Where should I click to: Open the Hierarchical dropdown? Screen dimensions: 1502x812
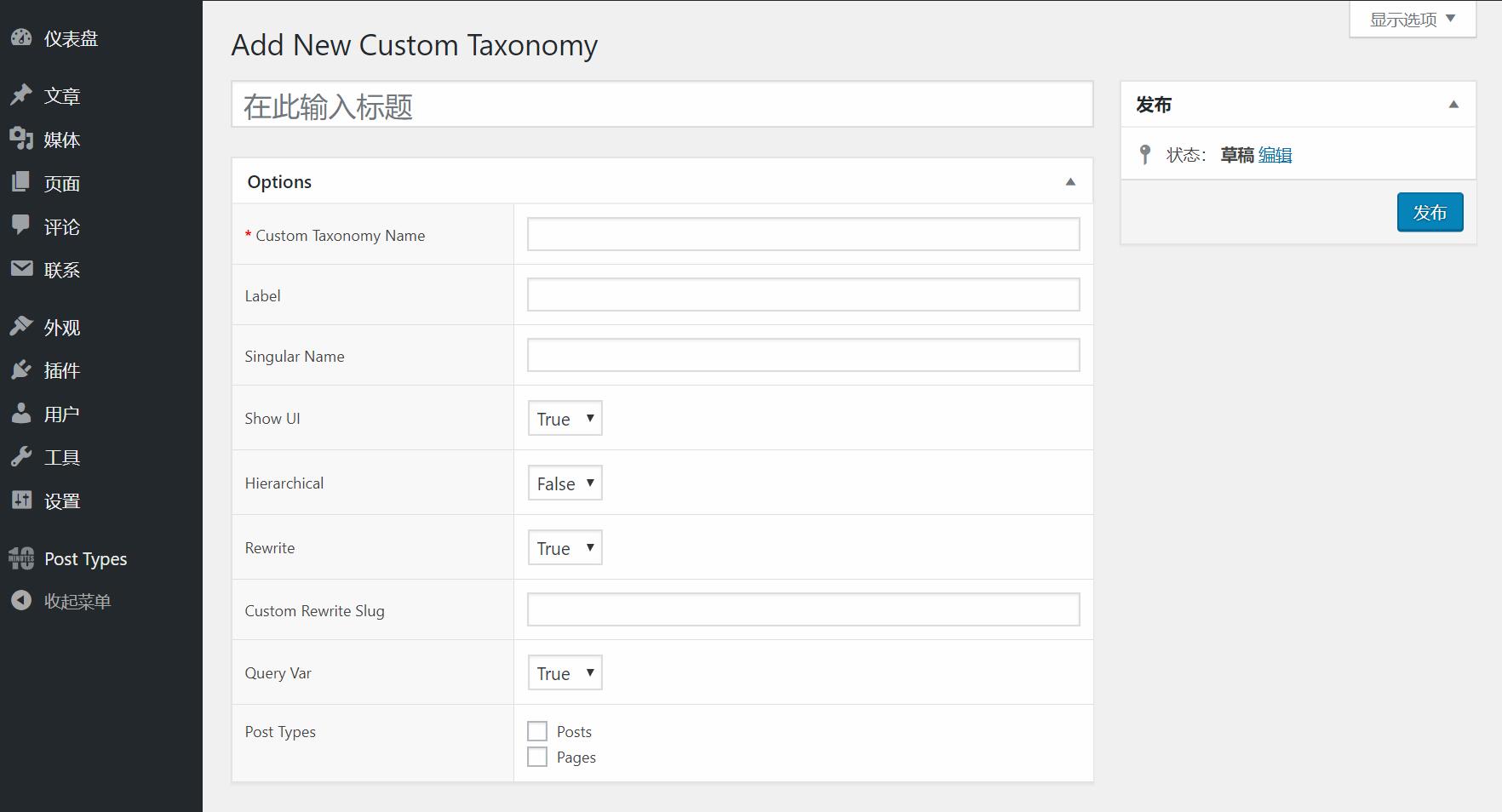pos(565,483)
